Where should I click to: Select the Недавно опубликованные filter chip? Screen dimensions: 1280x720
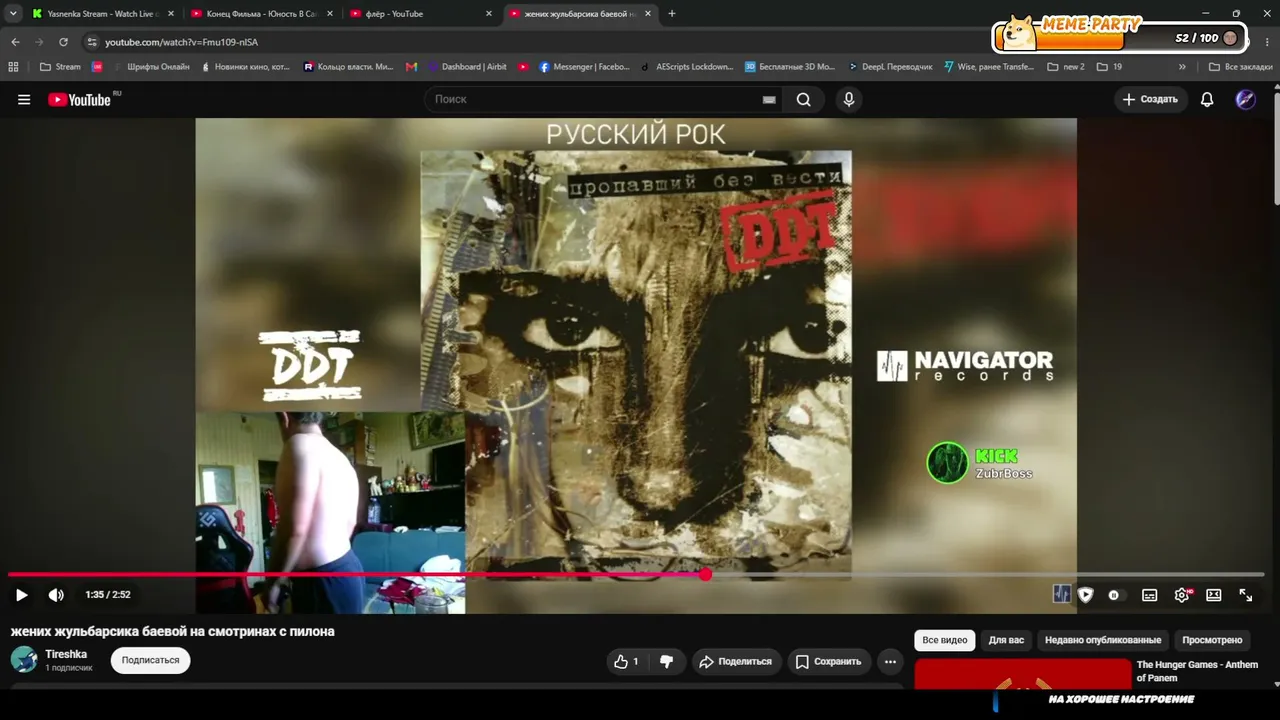tap(1103, 640)
